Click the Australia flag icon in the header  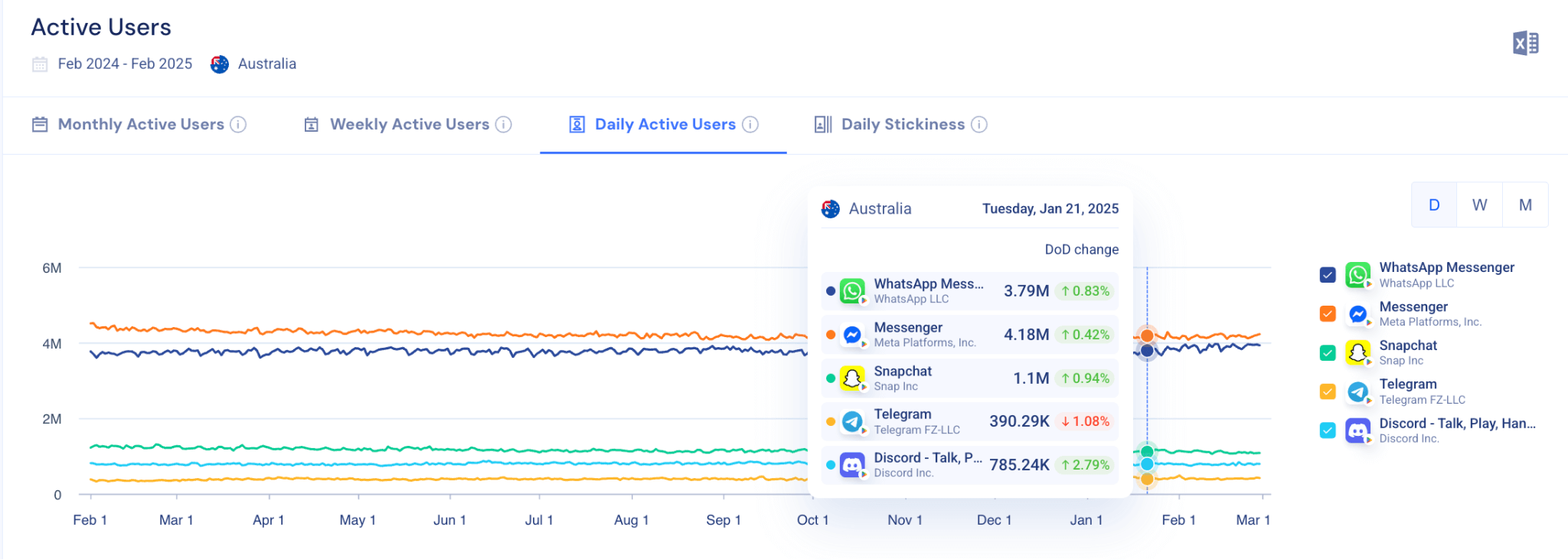pyautogui.click(x=220, y=64)
